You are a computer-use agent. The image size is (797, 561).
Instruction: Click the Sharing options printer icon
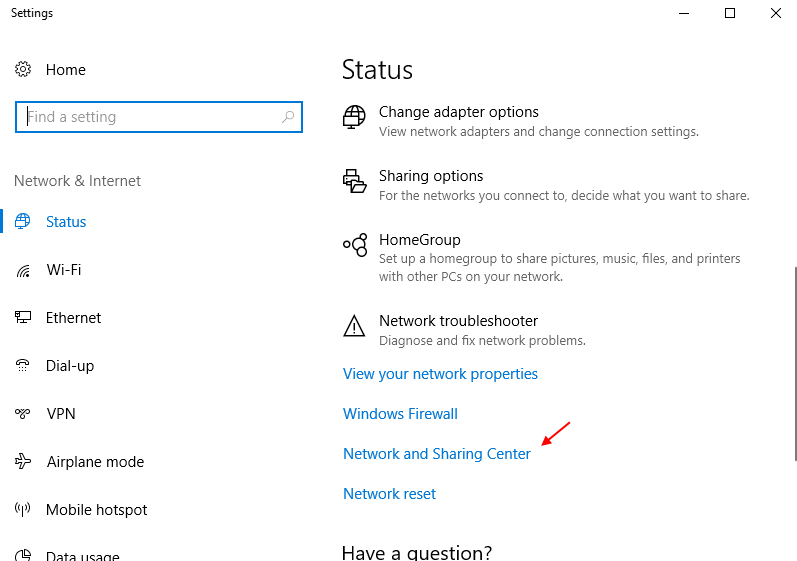pos(354,181)
